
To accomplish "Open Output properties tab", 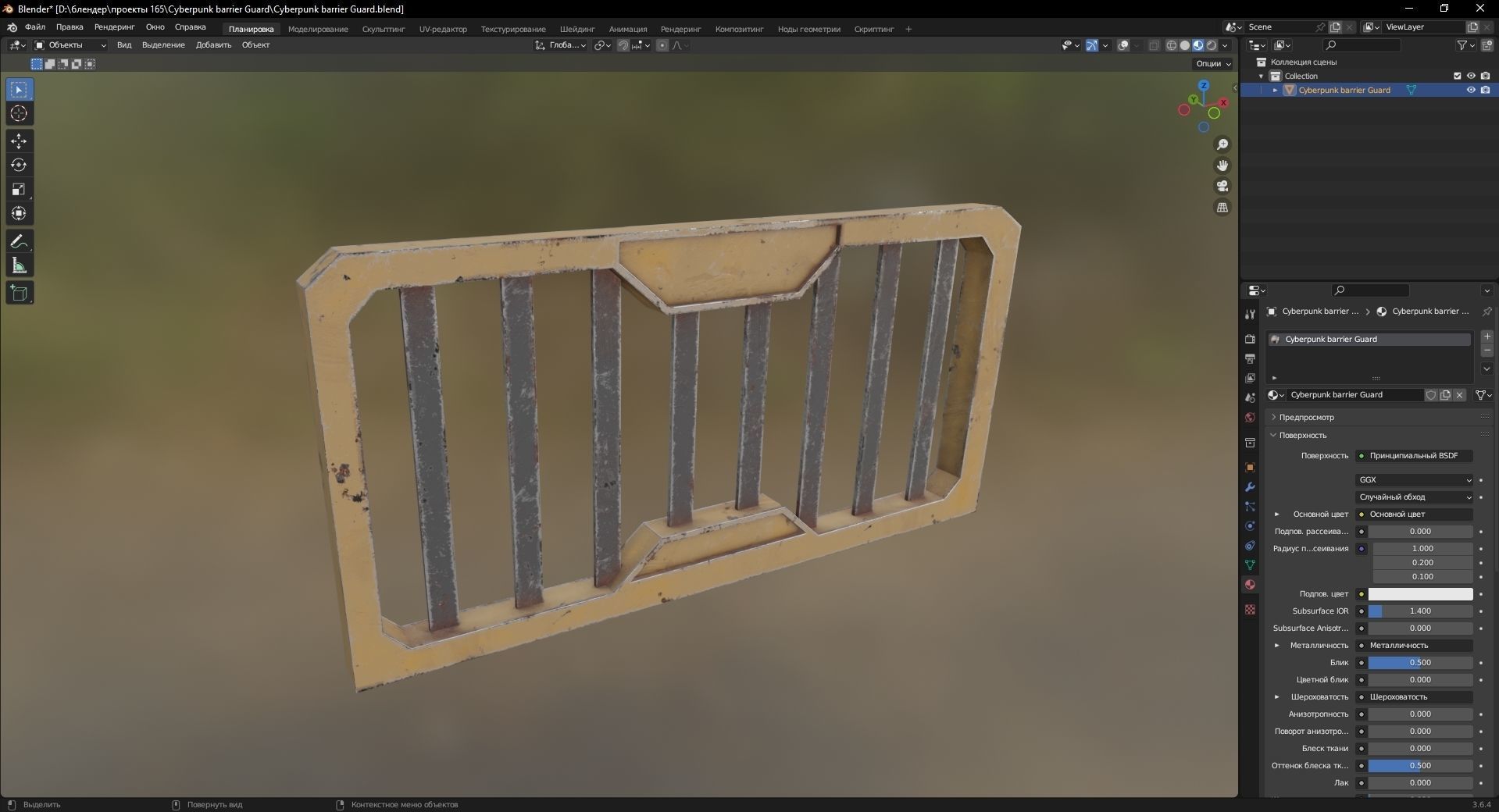I will coord(1250,358).
